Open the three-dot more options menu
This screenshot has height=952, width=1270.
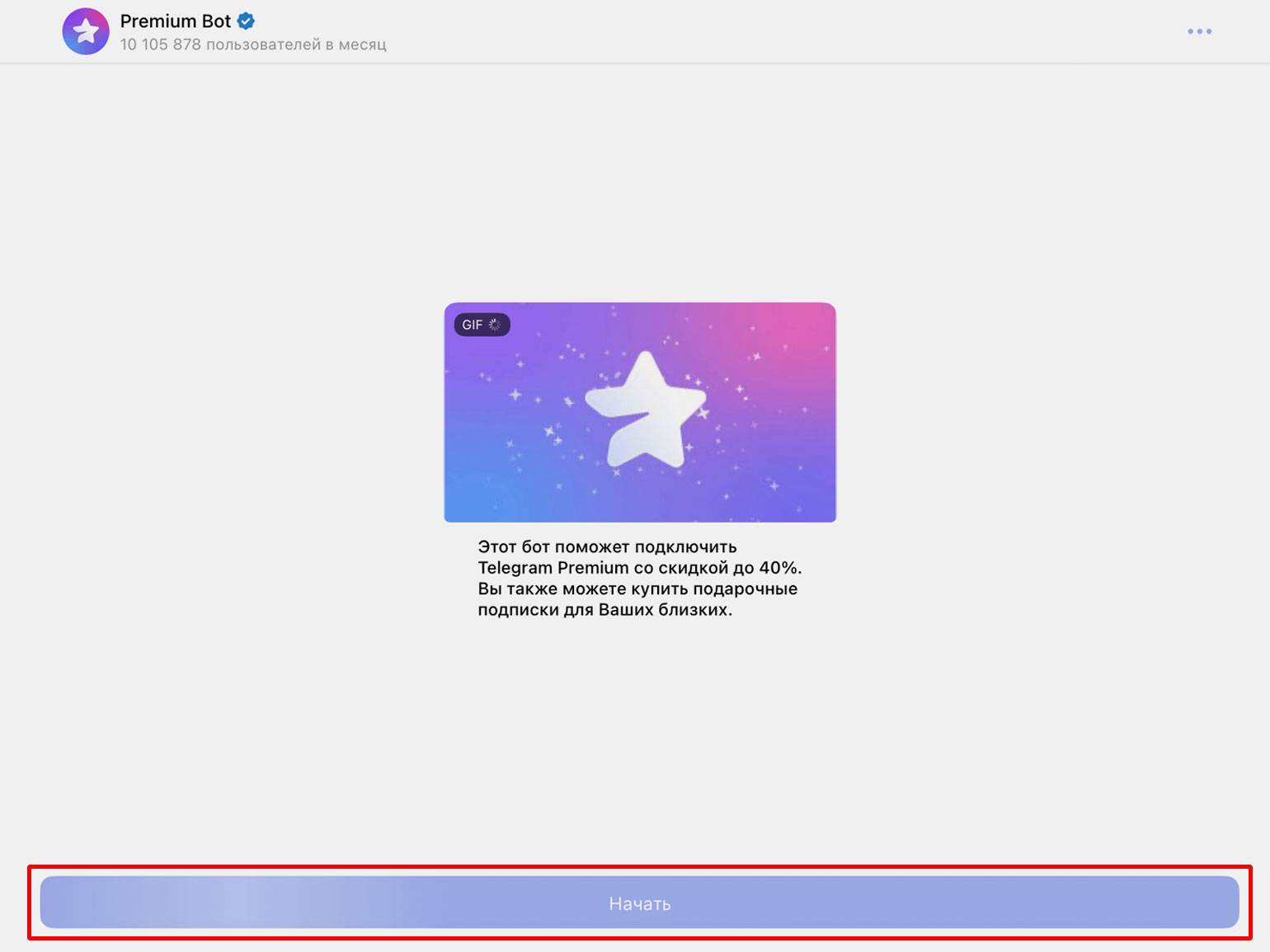point(1199,31)
